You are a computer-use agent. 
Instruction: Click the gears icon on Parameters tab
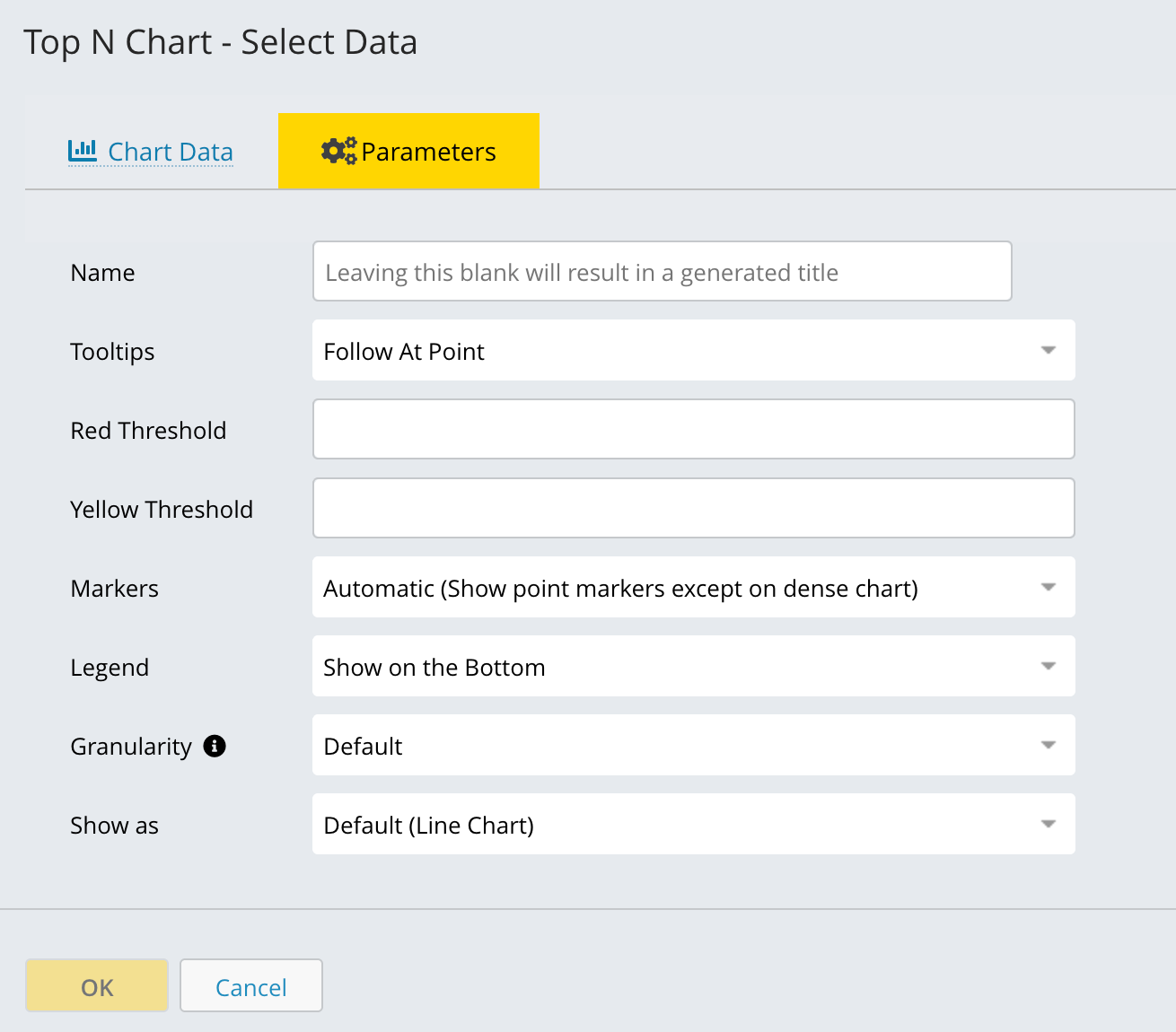338,151
